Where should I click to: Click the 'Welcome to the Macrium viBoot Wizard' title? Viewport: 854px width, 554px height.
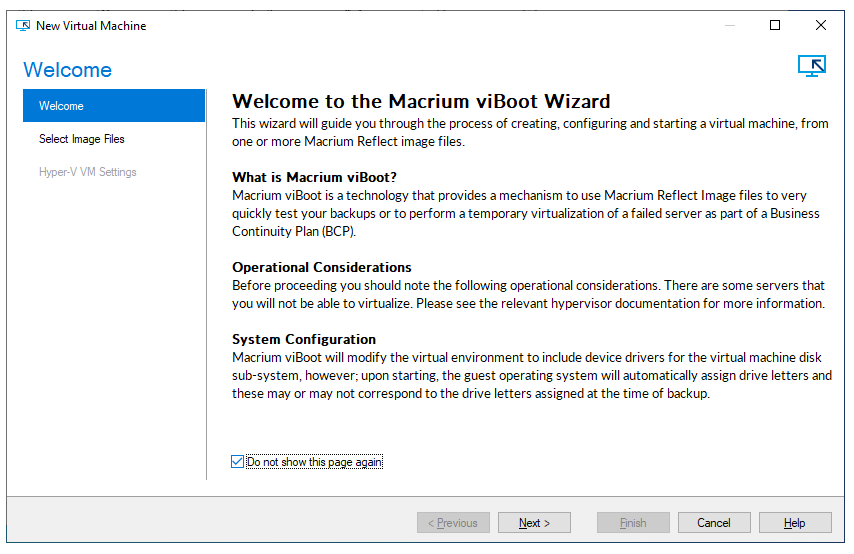pos(421,101)
